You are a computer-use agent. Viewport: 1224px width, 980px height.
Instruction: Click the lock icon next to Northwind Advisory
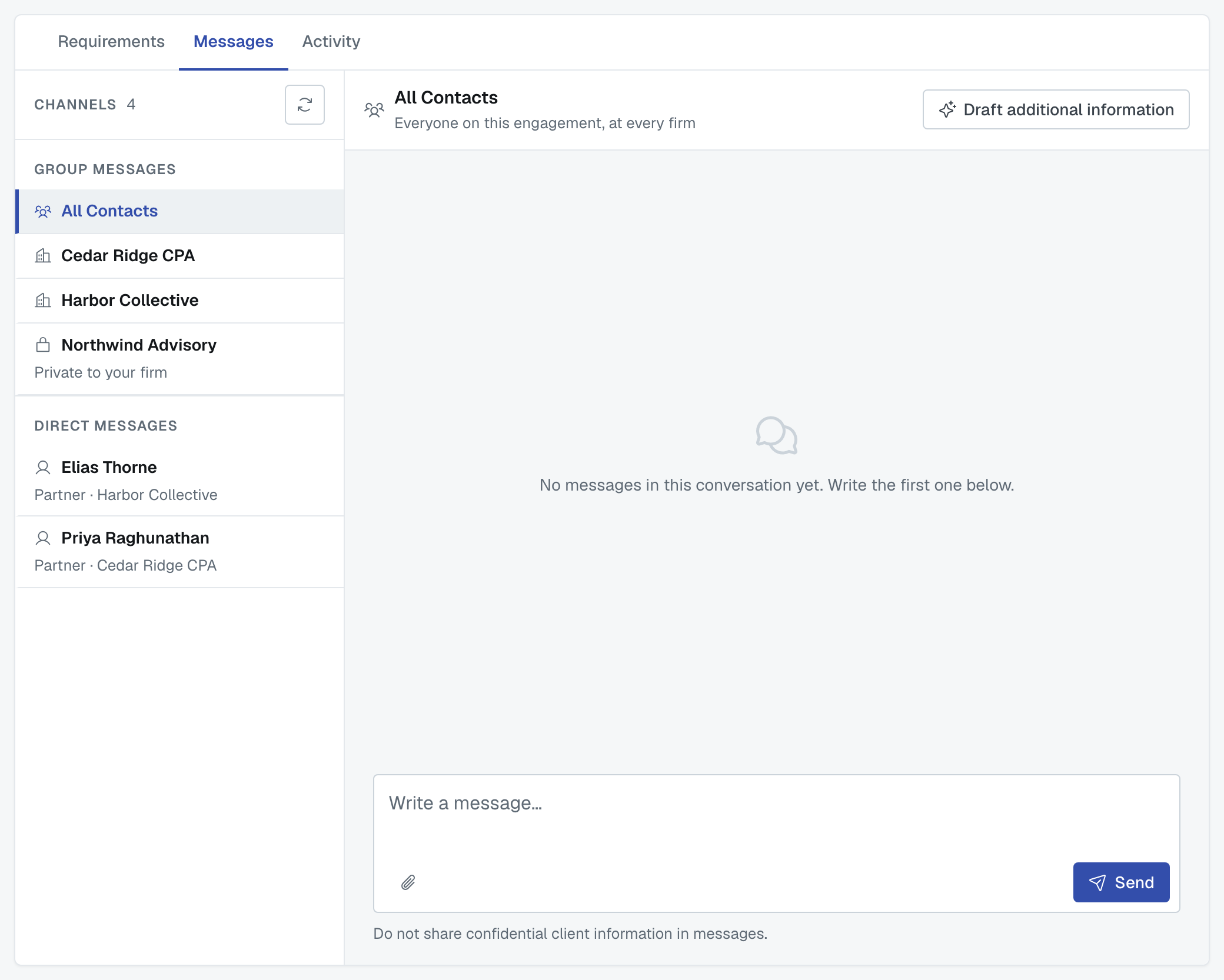click(x=43, y=345)
